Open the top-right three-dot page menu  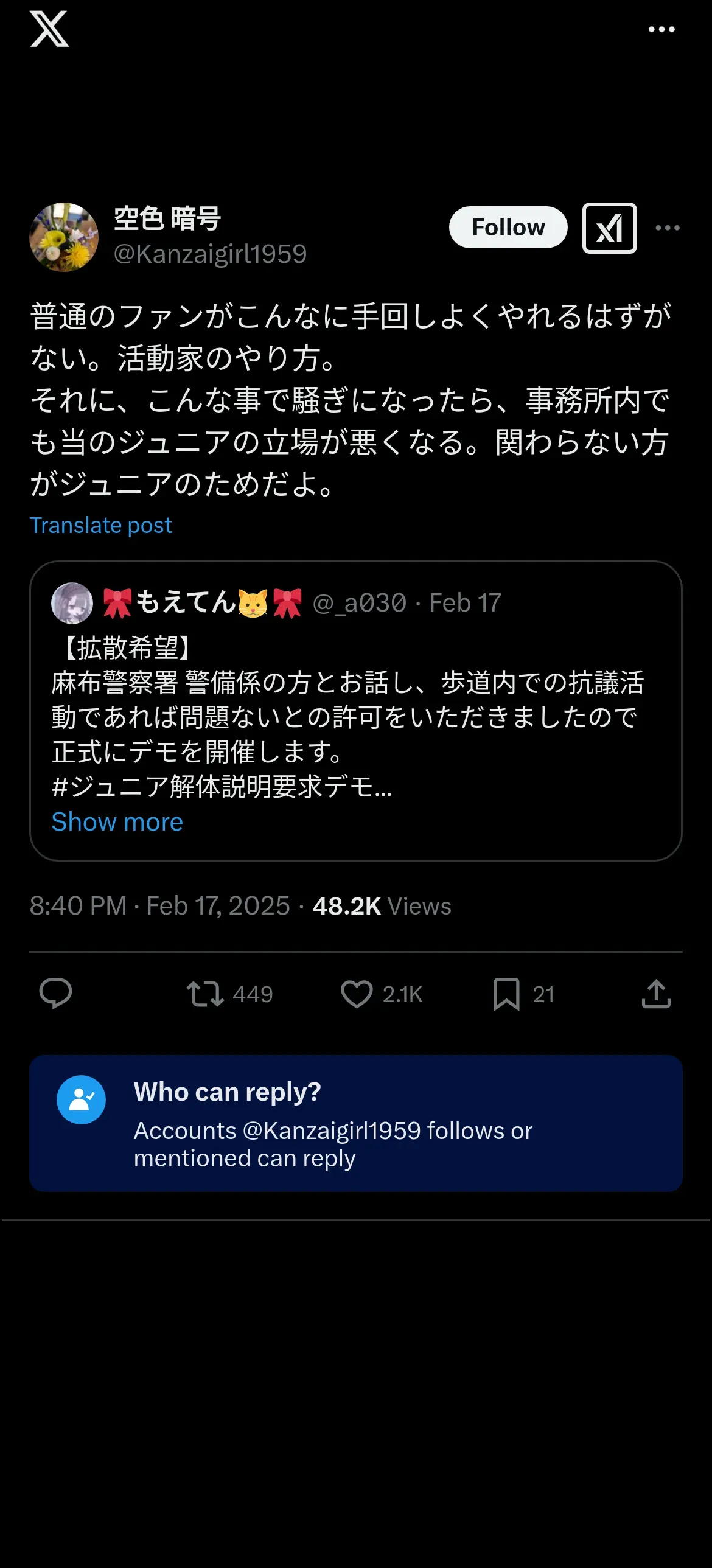(x=661, y=29)
